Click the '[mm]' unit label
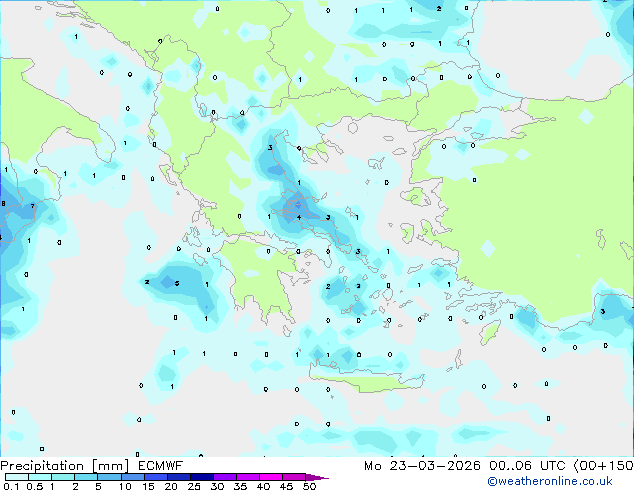Screen dimensions: 634x490 point(110,466)
